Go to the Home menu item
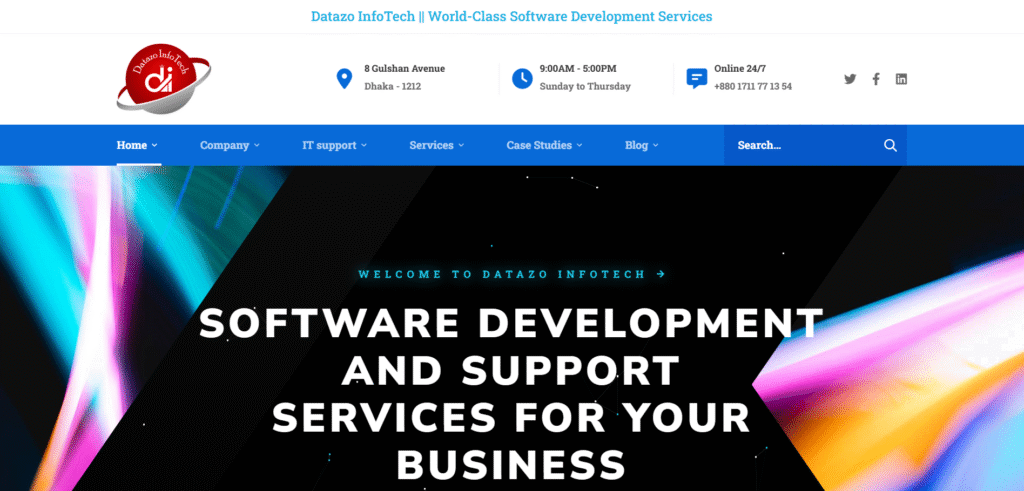The height and width of the screenshot is (491, 1024). pos(132,145)
